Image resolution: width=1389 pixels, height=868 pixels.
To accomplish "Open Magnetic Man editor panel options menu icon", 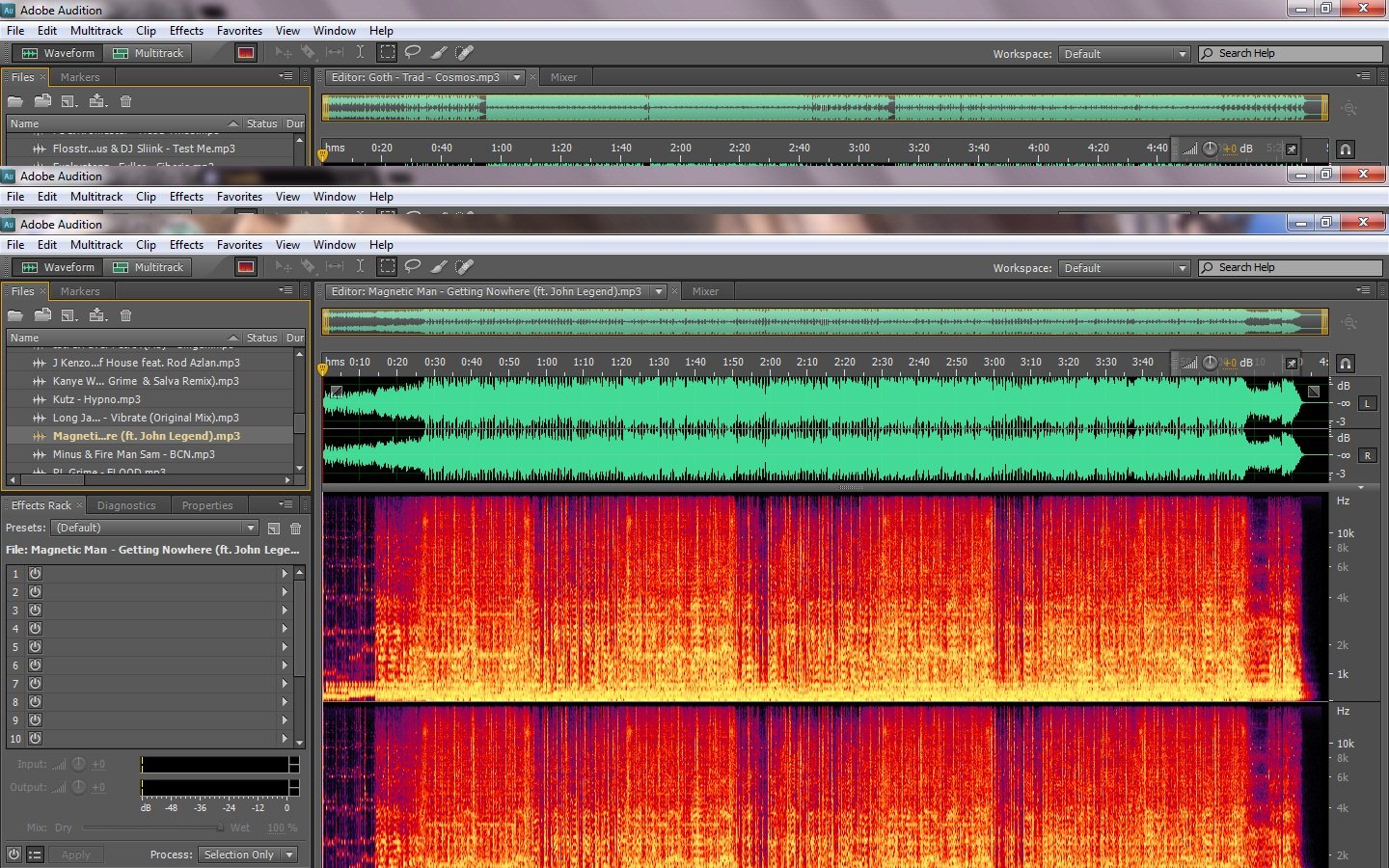I will pyautogui.click(x=1363, y=290).
